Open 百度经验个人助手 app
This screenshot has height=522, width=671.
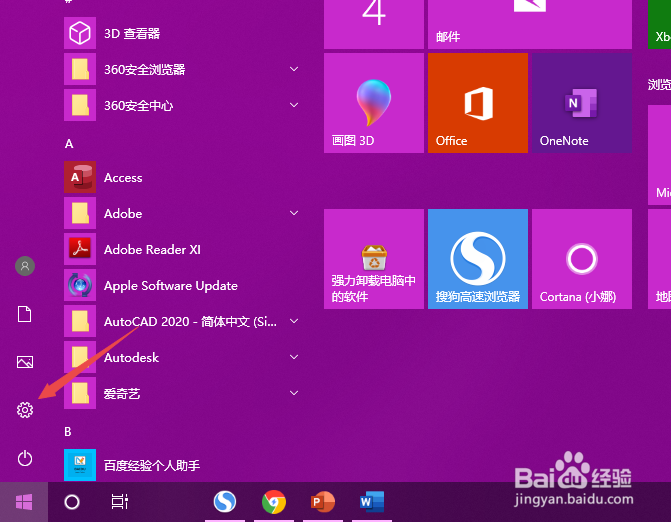pyautogui.click(x=182, y=465)
